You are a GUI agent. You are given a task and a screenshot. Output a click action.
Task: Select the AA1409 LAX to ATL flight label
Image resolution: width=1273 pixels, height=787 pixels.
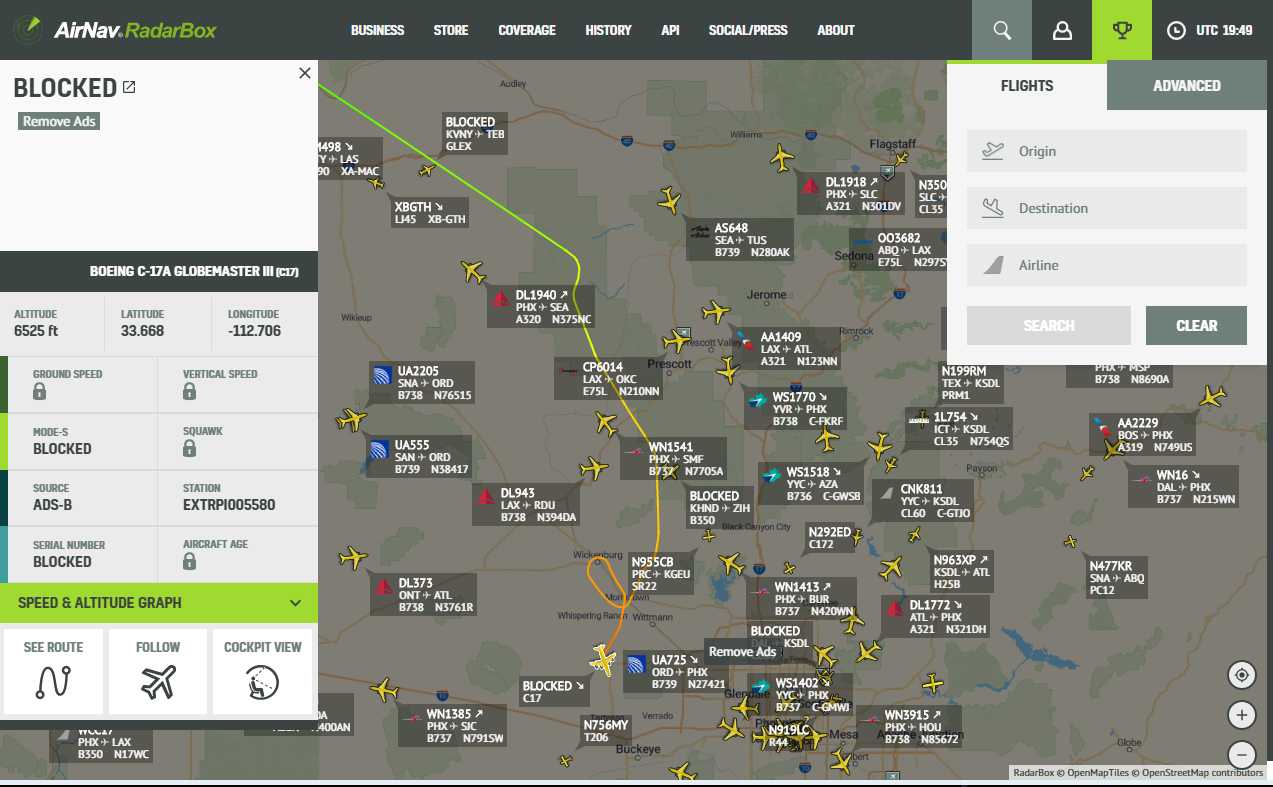[785, 349]
